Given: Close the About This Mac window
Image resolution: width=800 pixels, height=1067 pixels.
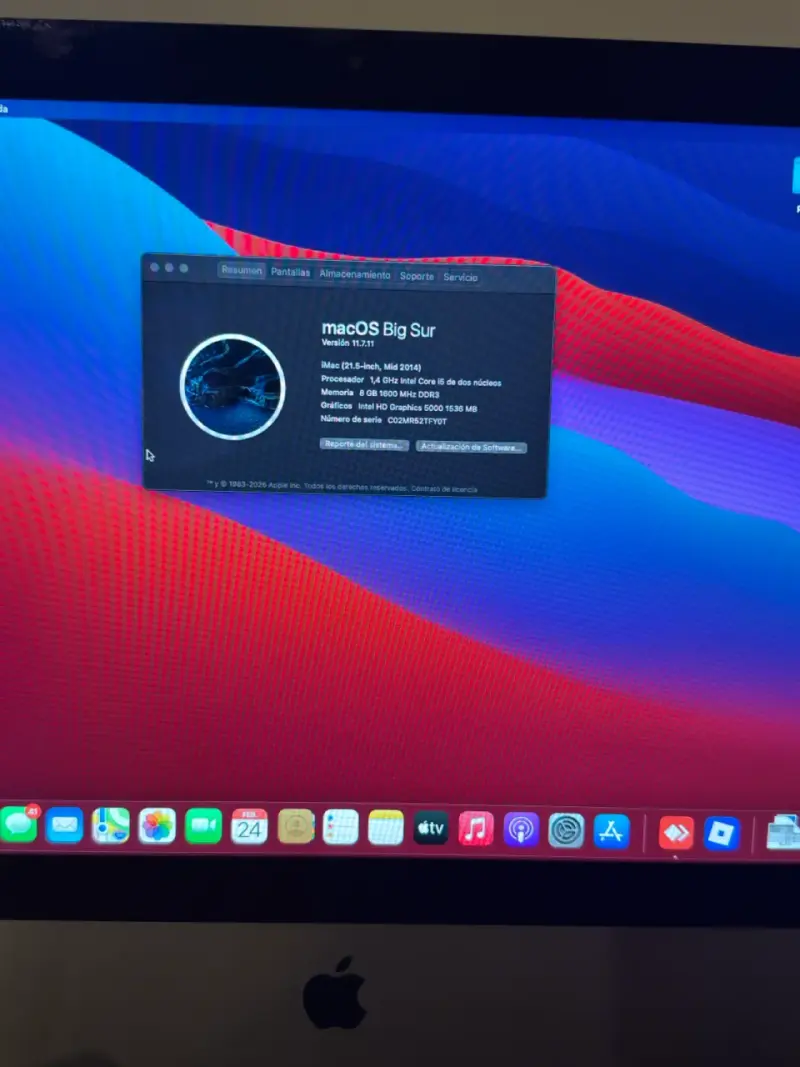Looking at the screenshot, I should coord(154,267).
